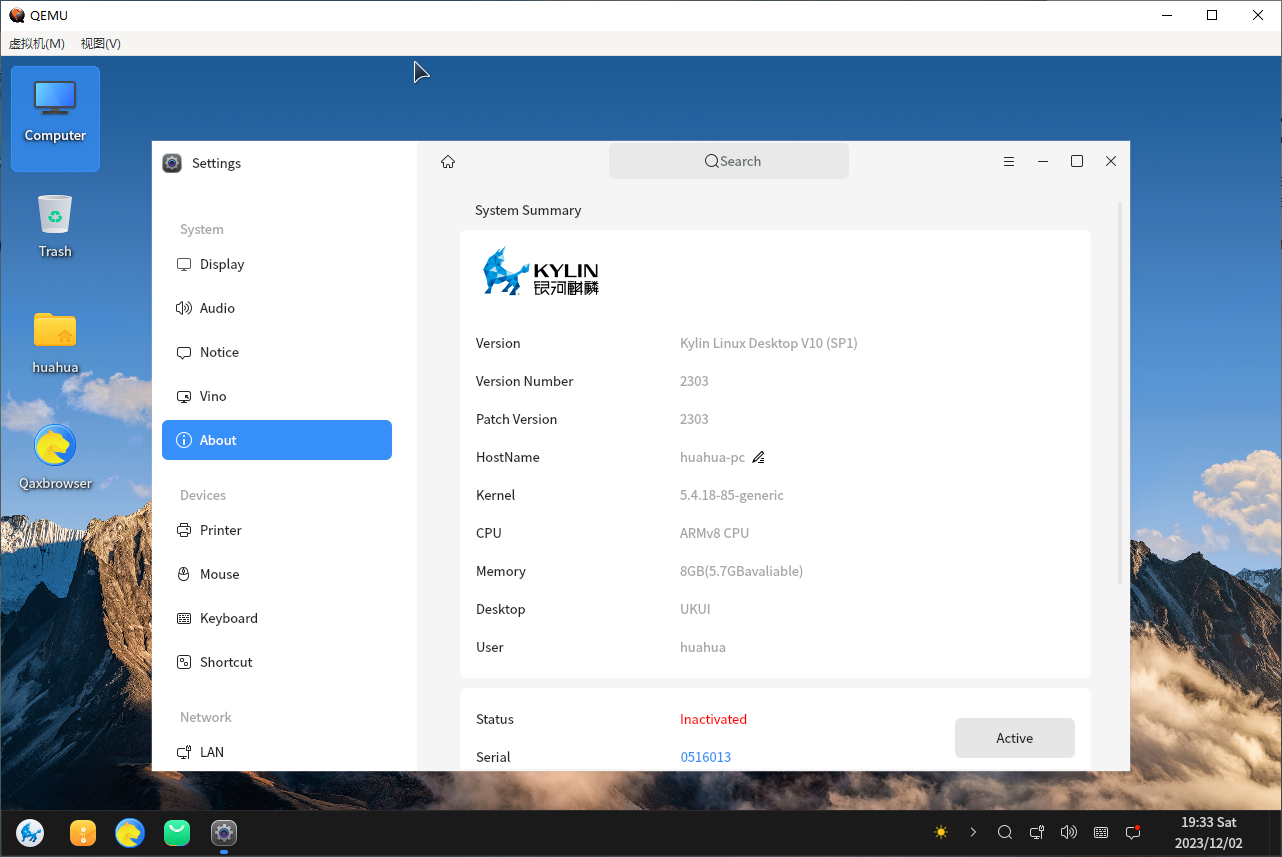This screenshot has width=1282, height=857.
Task: Click the 'System Summary' heading
Action: [x=528, y=210]
